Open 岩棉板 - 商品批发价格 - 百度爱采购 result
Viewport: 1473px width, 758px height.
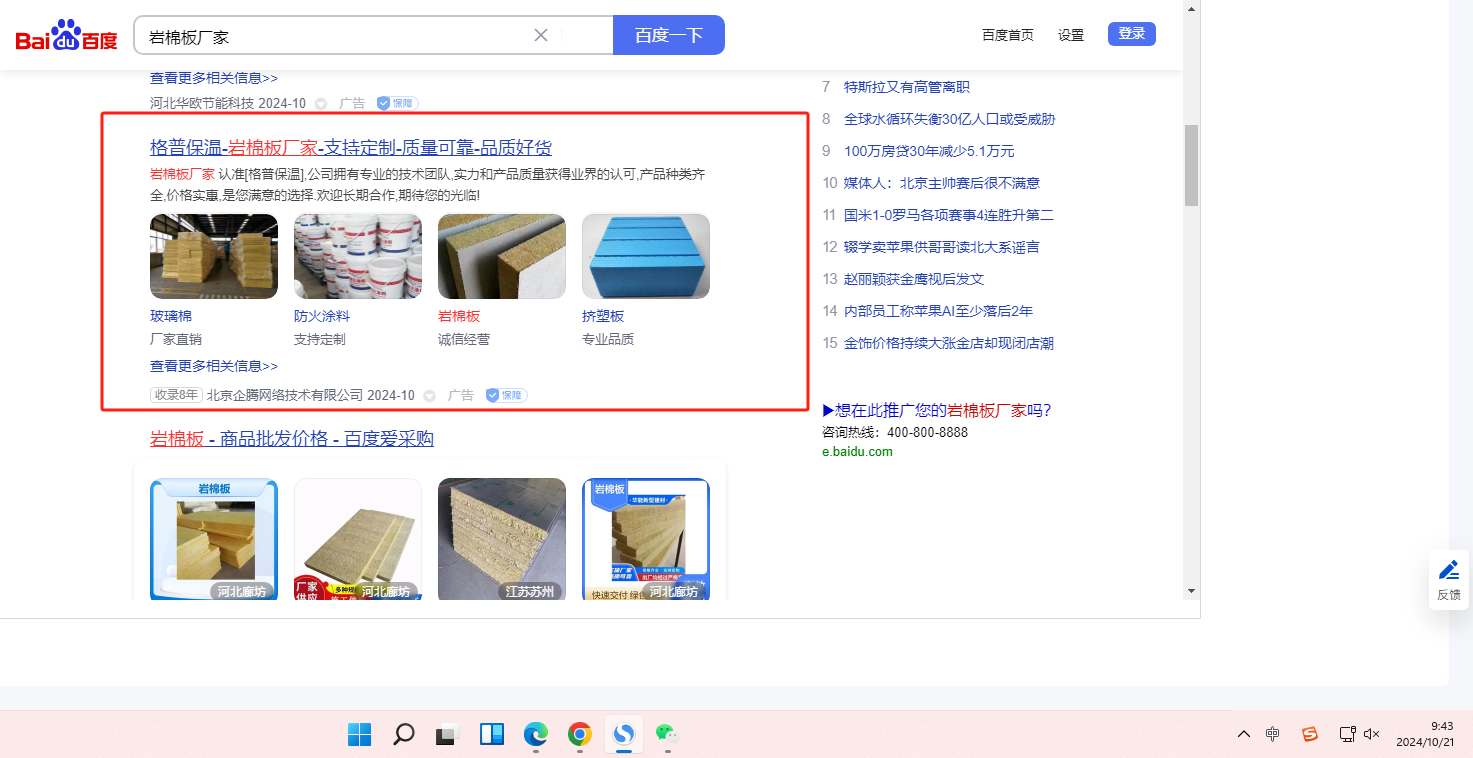tap(292, 439)
